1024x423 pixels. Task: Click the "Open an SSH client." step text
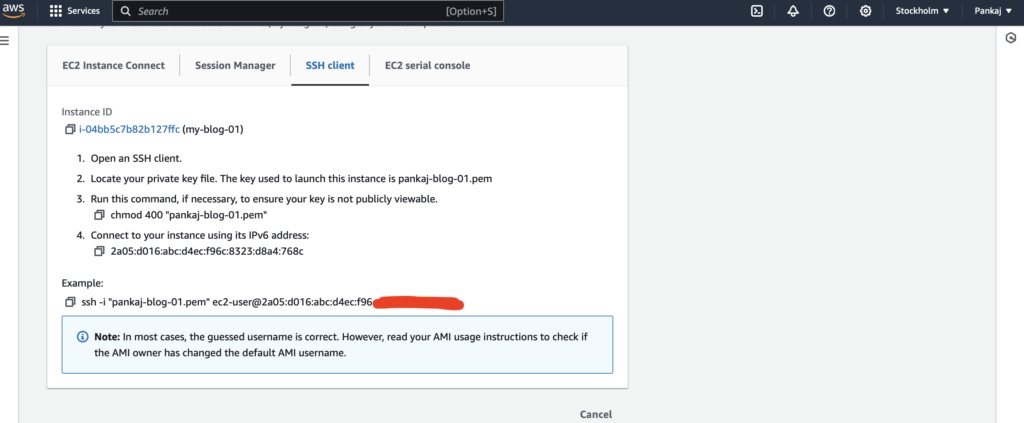pyautogui.click(x=136, y=158)
